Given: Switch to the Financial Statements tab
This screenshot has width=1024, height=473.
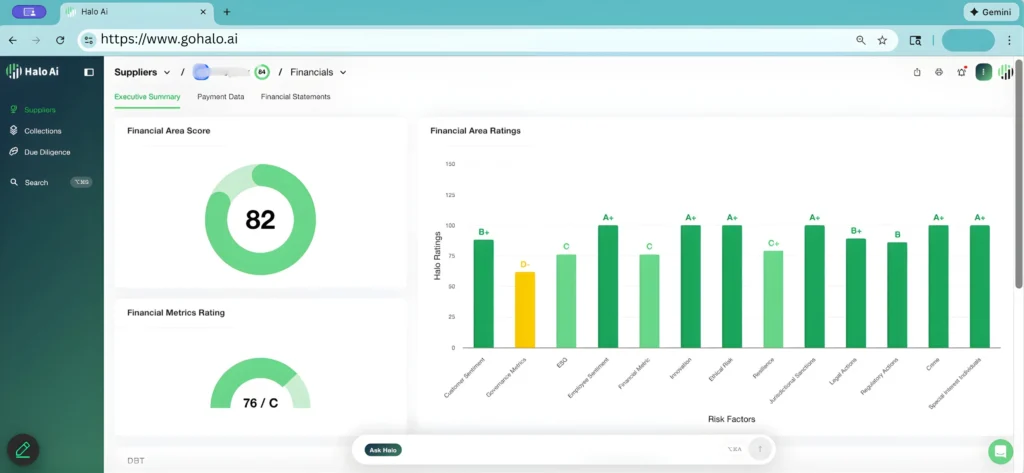Looking at the screenshot, I should (295, 97).
